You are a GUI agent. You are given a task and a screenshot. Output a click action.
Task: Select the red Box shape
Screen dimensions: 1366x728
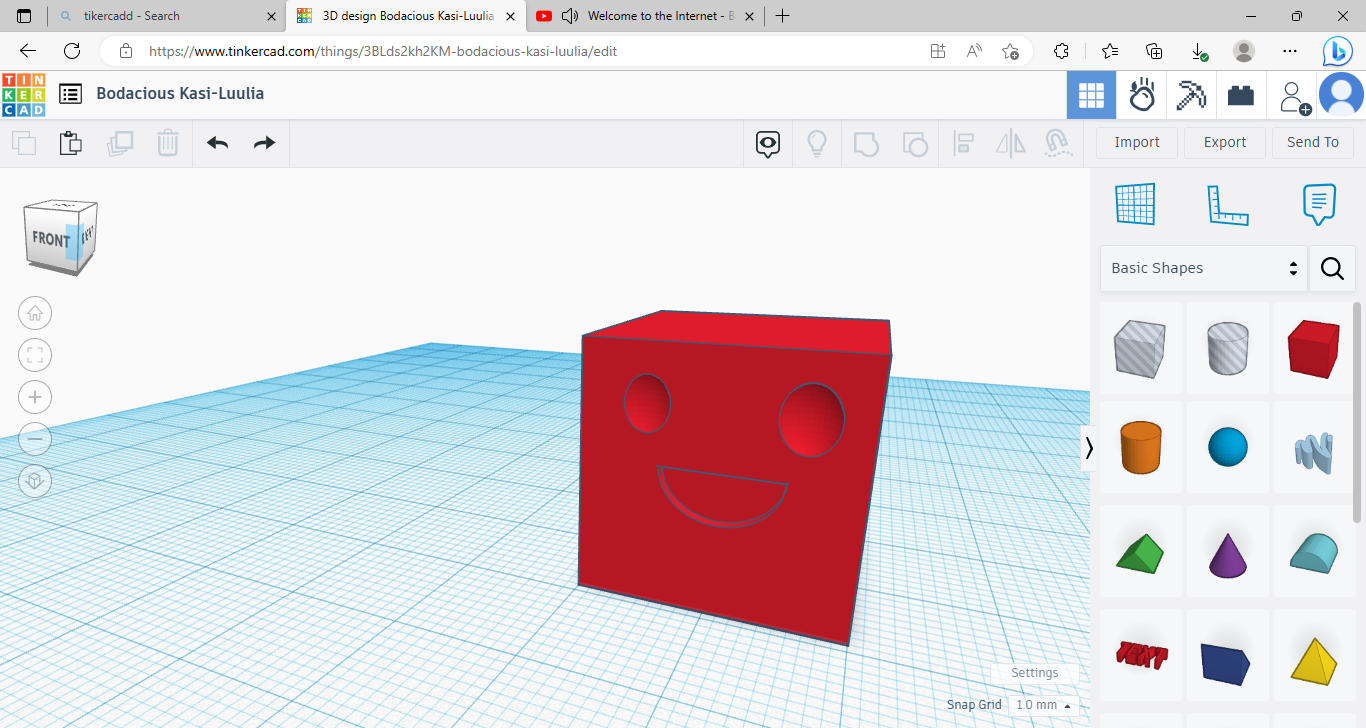1313,348
